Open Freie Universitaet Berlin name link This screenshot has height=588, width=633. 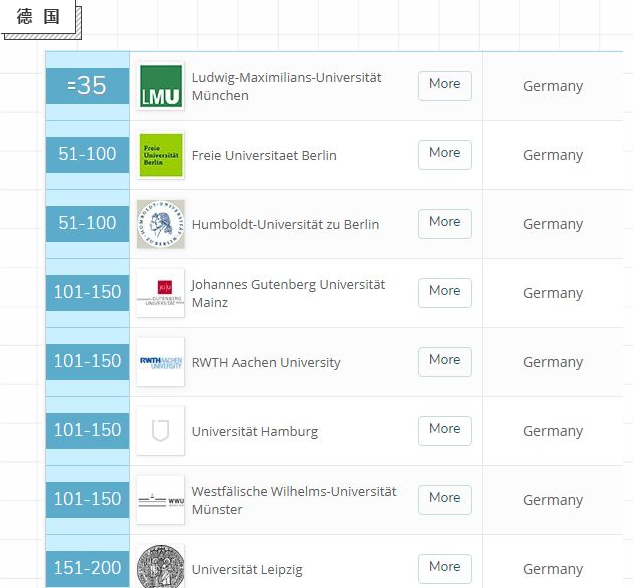(x=264, y=155)
